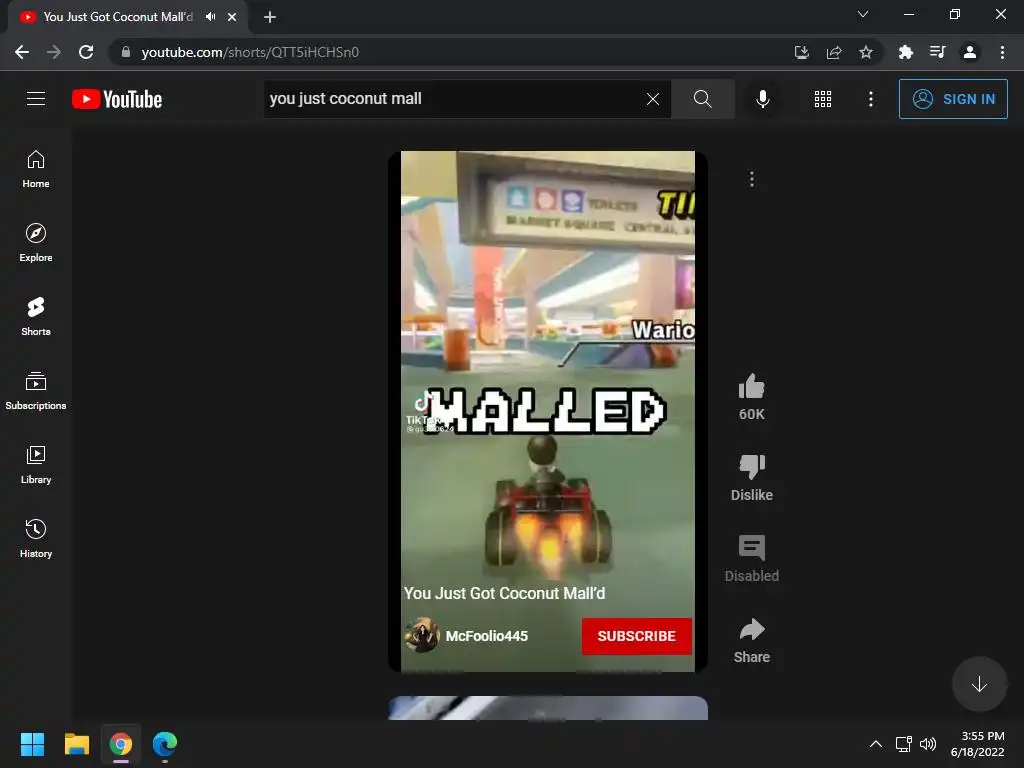The height and width of the screenshot is (768, 1024).
Task: Click the install app icon in address bar
Action: [801, 52]
